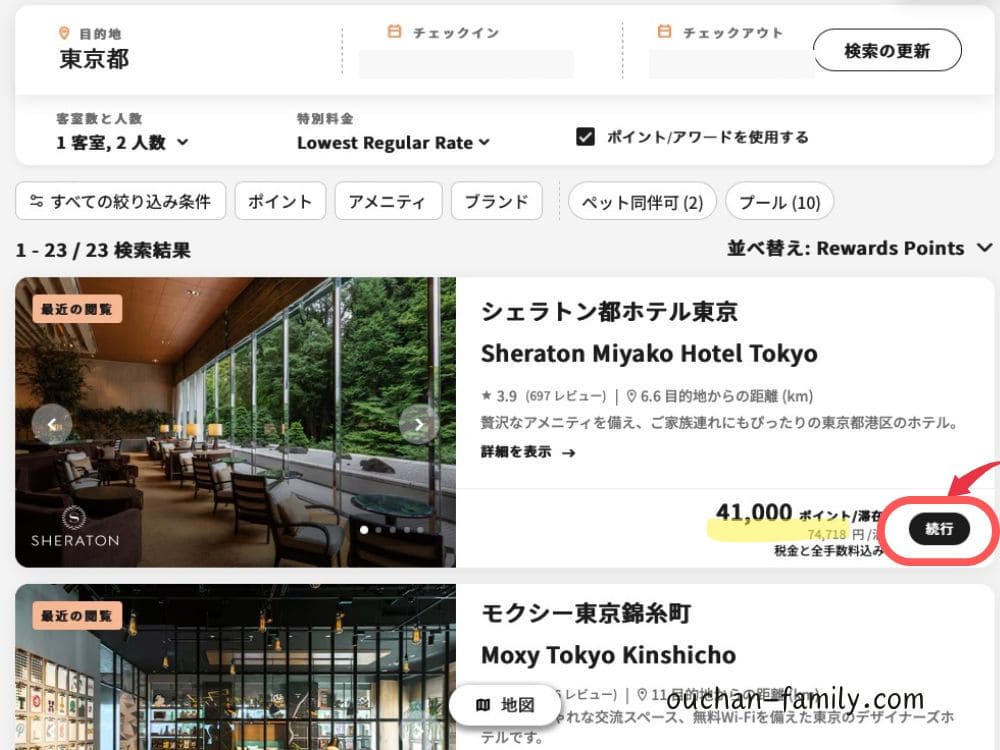1000x750 pixels.
Task: Select the first Sheraton carousel dot
Action: (x=364, y=530)
